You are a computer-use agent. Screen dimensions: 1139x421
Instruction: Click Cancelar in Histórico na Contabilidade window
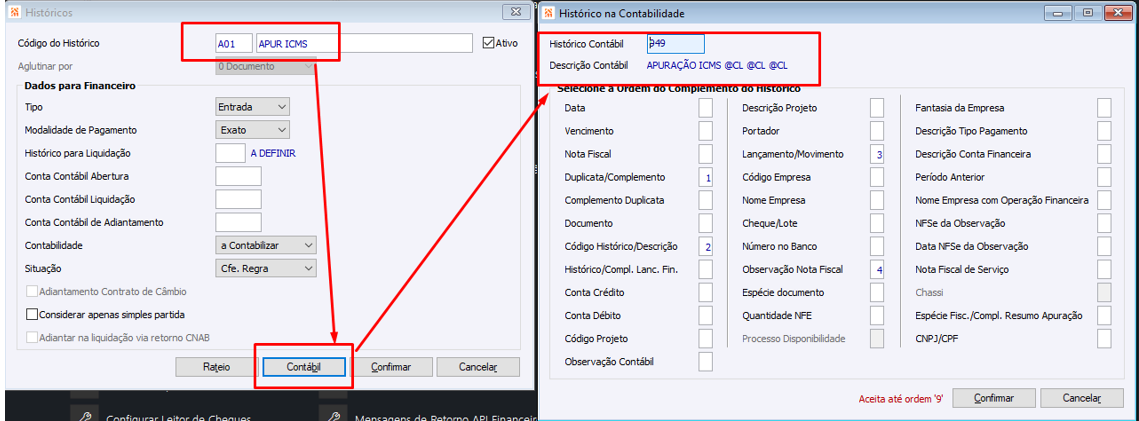pos(1082,398)
